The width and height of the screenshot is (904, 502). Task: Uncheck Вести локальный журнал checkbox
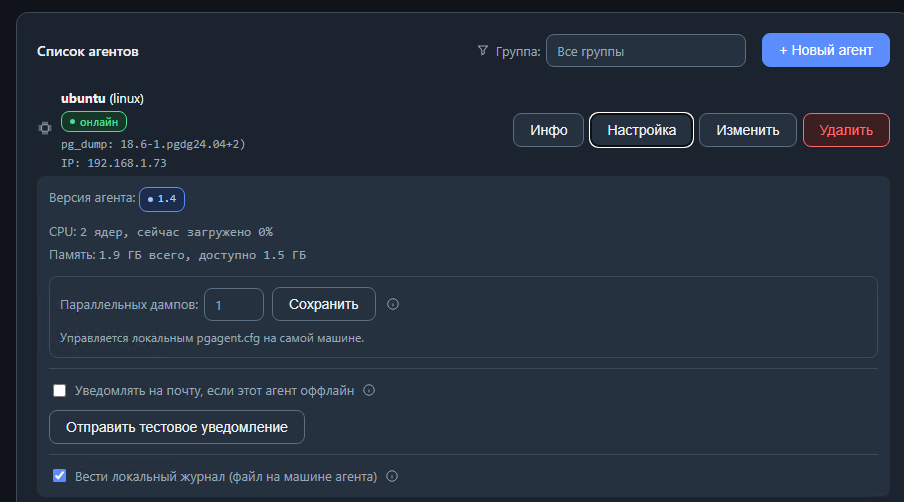59,476
